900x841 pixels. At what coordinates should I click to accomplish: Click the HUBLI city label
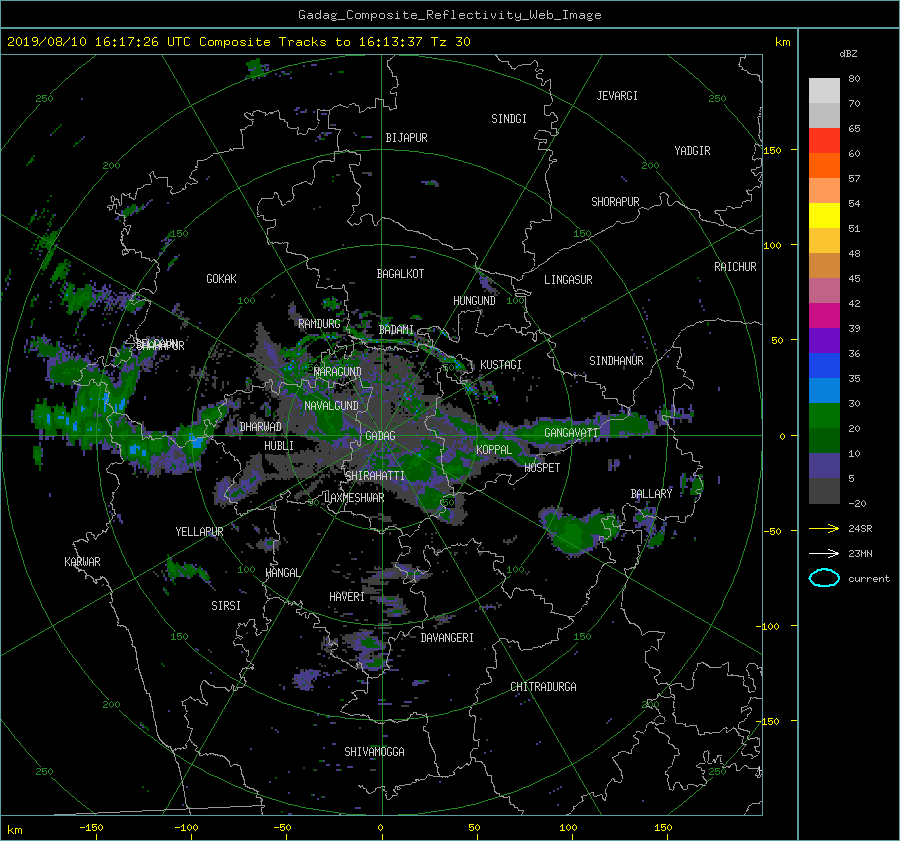(278, 445)
